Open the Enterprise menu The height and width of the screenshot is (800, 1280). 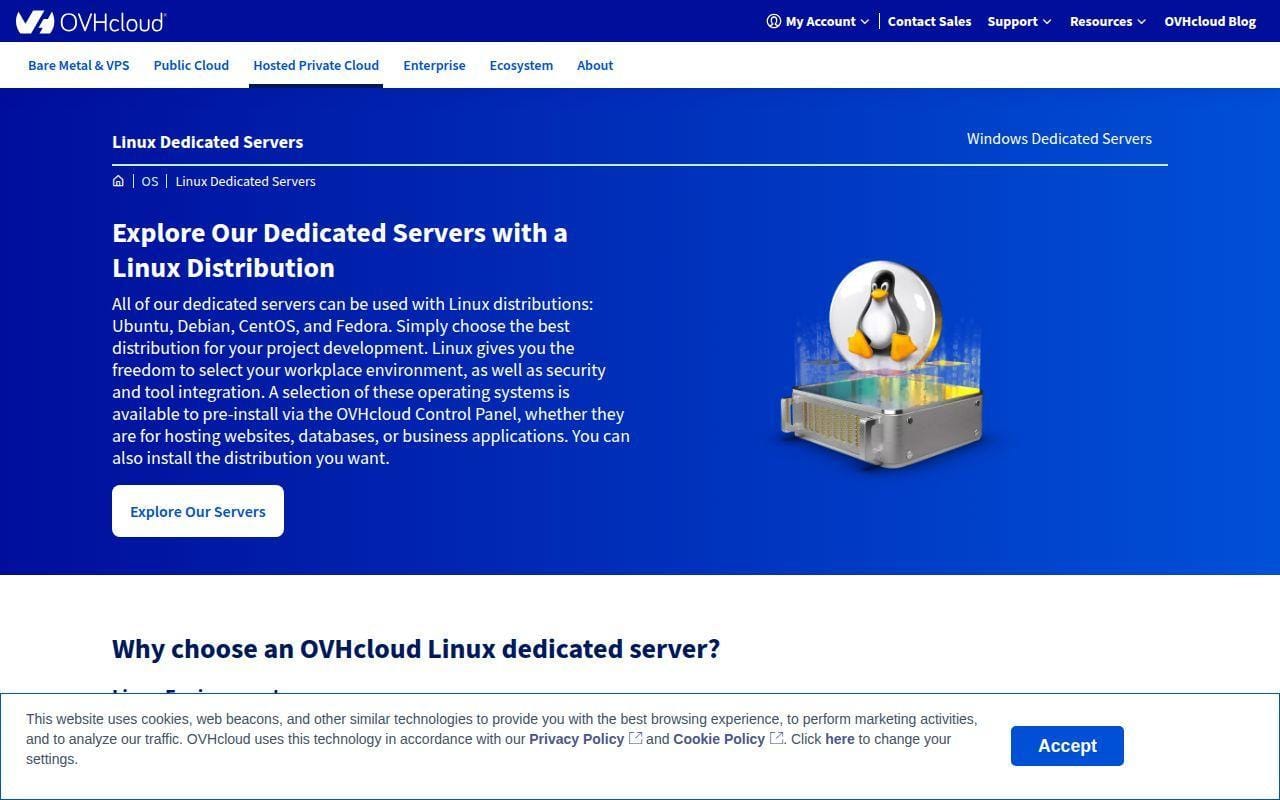[434, 65]
